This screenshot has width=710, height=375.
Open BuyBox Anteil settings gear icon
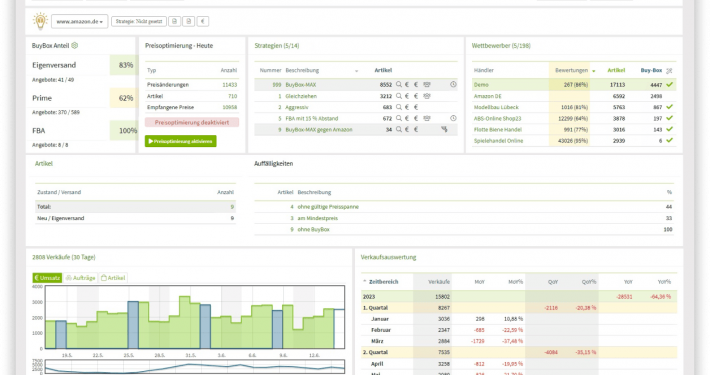75,45
